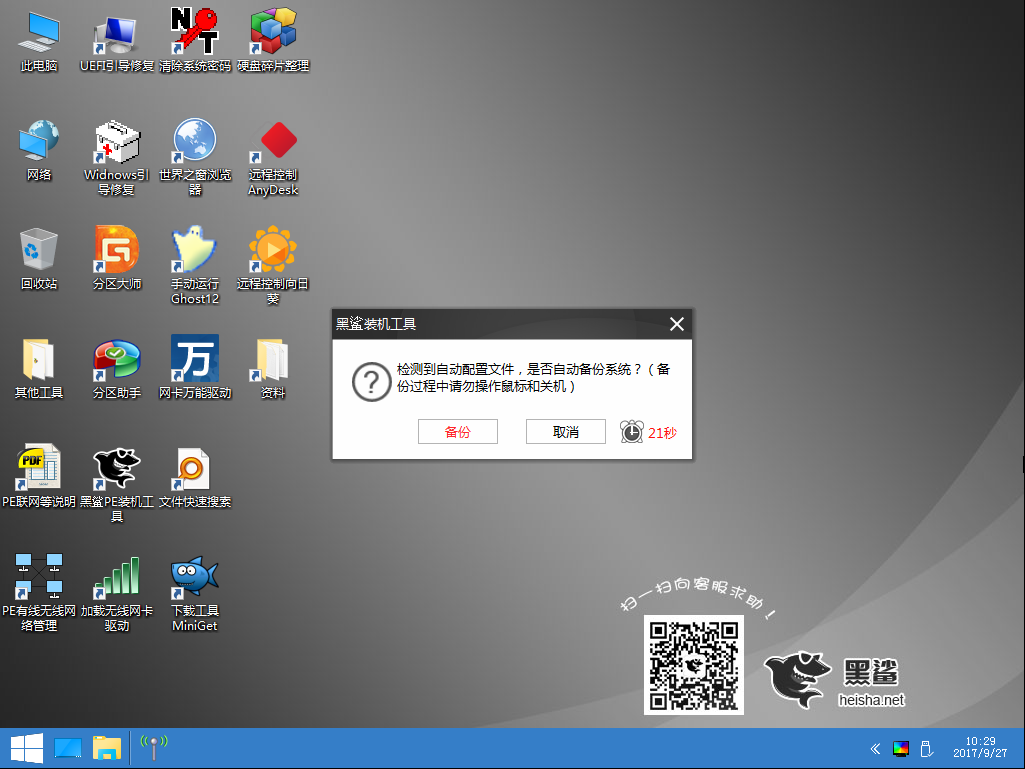Click the 网卡万能驱动 icon
The image size is (1025, 769).
point(195,359)
